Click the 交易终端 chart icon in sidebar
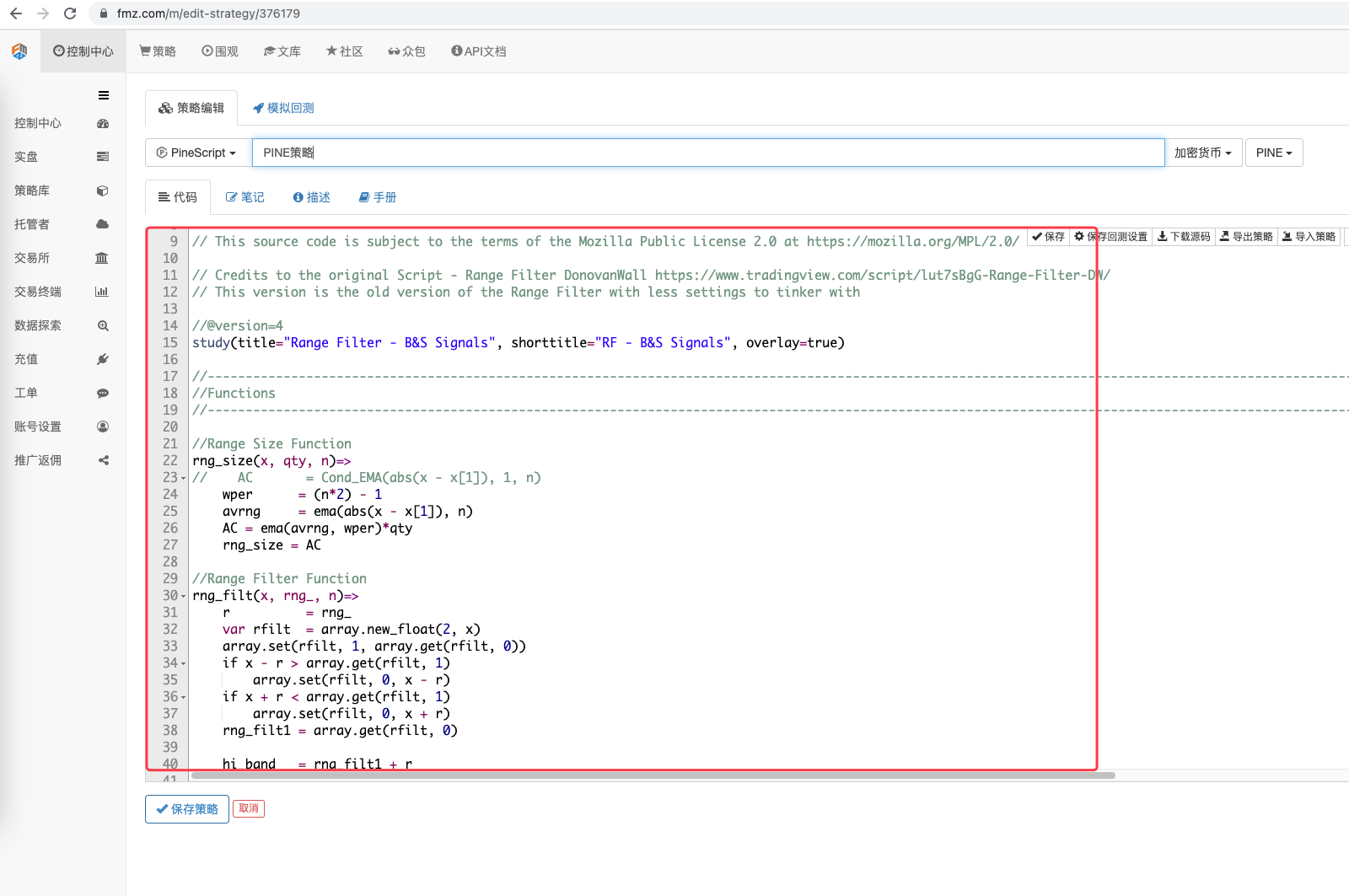The width and height of the screenshot is (1349, 896). pos(102,292)
